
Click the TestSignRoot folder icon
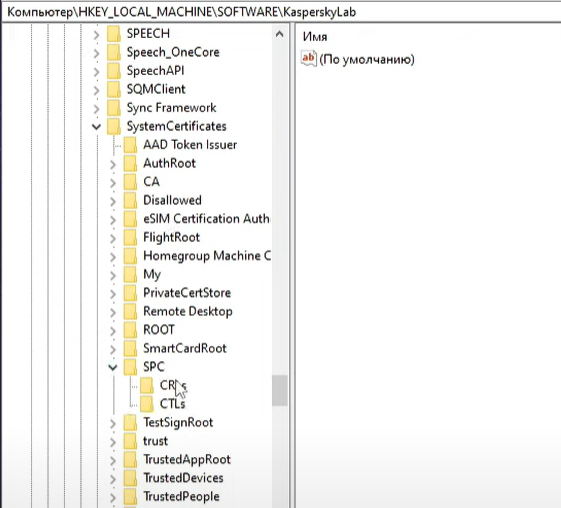coord(130,422)
